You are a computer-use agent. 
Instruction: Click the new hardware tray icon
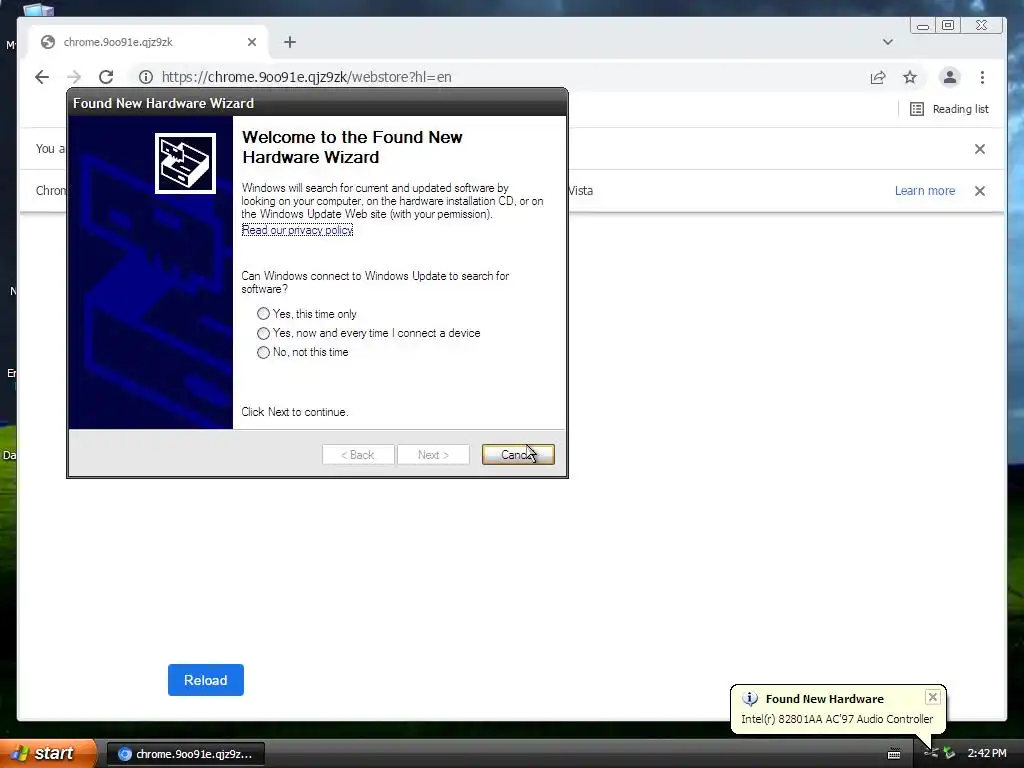(931, 753)
